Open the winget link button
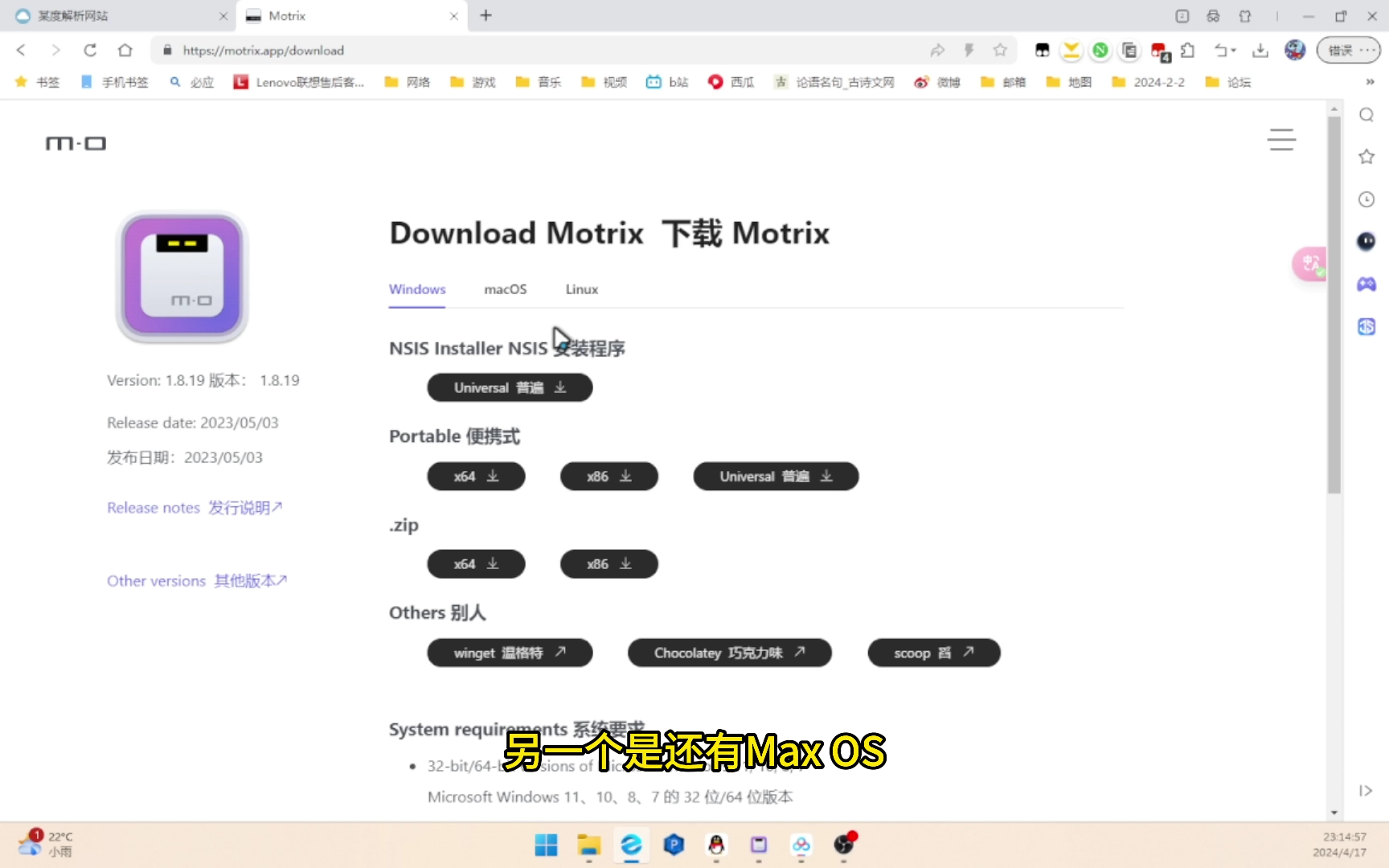The height and width of the screenshot is (868, 1389). point(510,653)
